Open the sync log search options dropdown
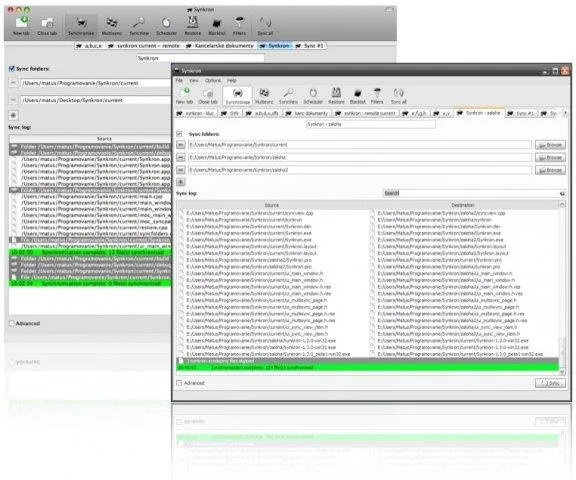The width and height of the screenshot is (576, 480). click(x=562, y=193)
